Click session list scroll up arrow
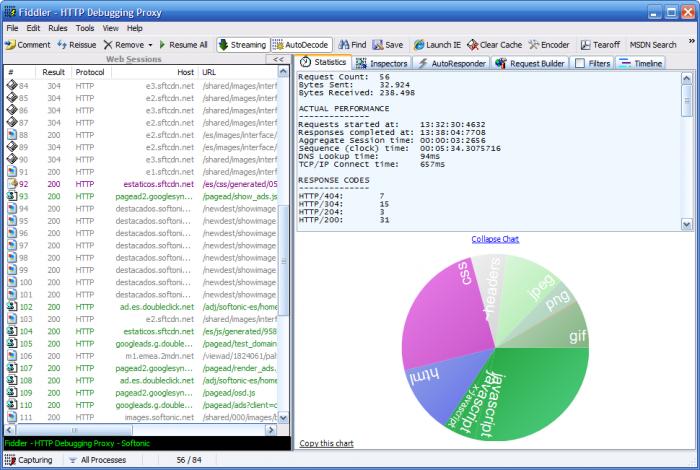700x470 pixels. tap(283, 71)
